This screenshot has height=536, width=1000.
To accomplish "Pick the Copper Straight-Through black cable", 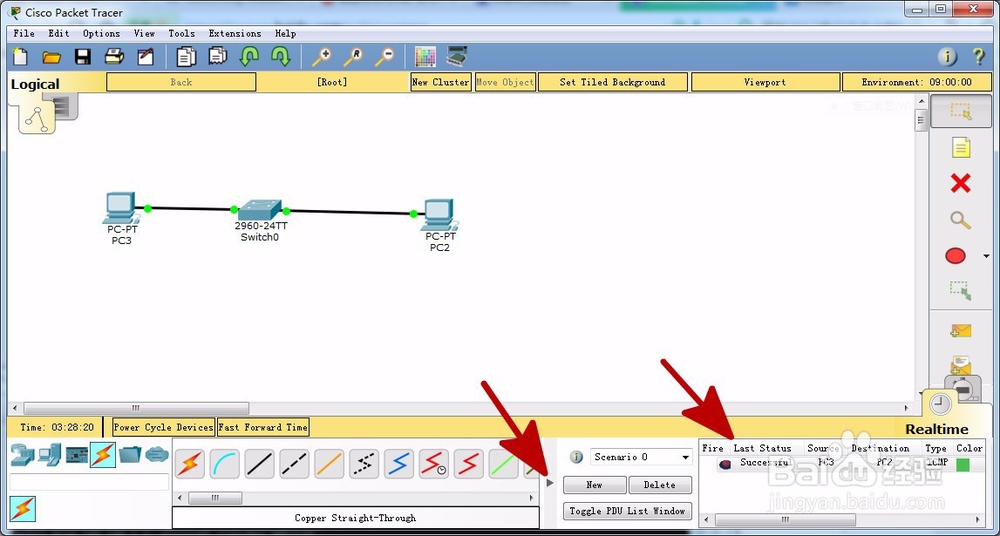I will [260, 464].
